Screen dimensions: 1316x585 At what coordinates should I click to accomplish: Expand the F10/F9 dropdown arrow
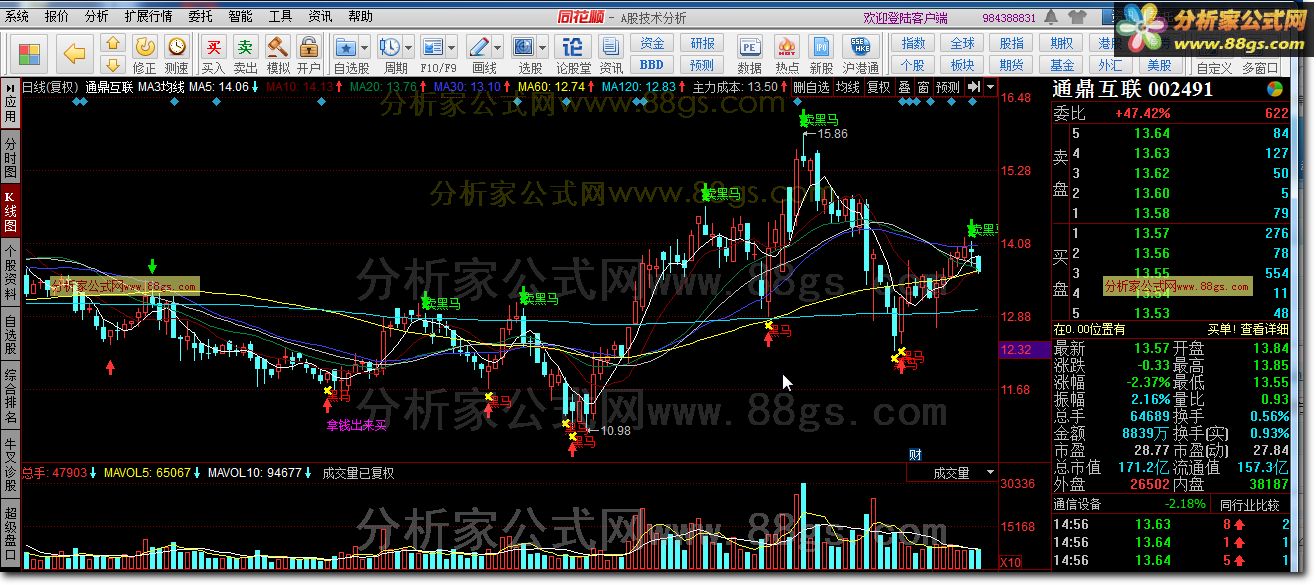[453, 46]
